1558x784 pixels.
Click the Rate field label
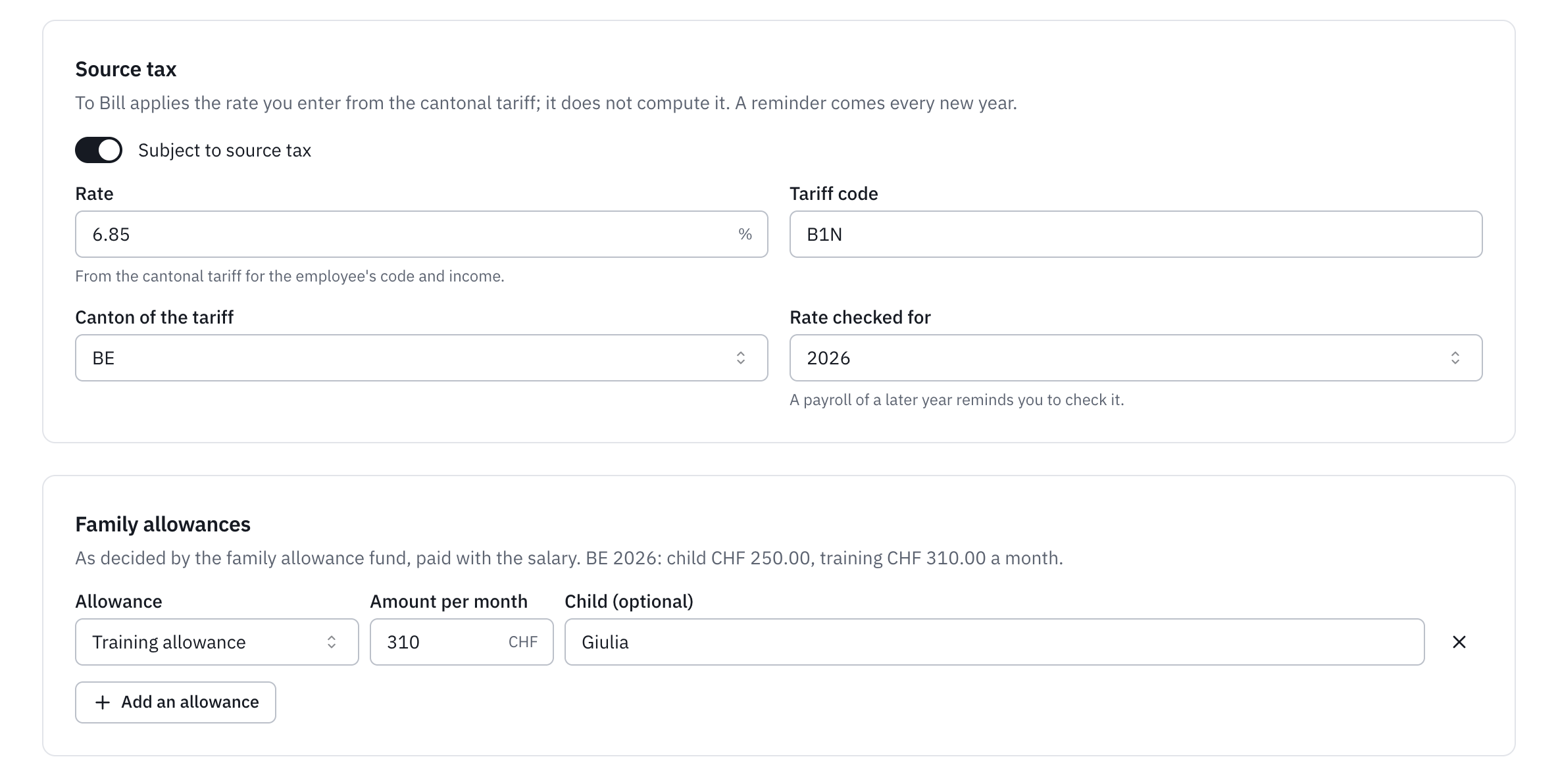point(94,193)
